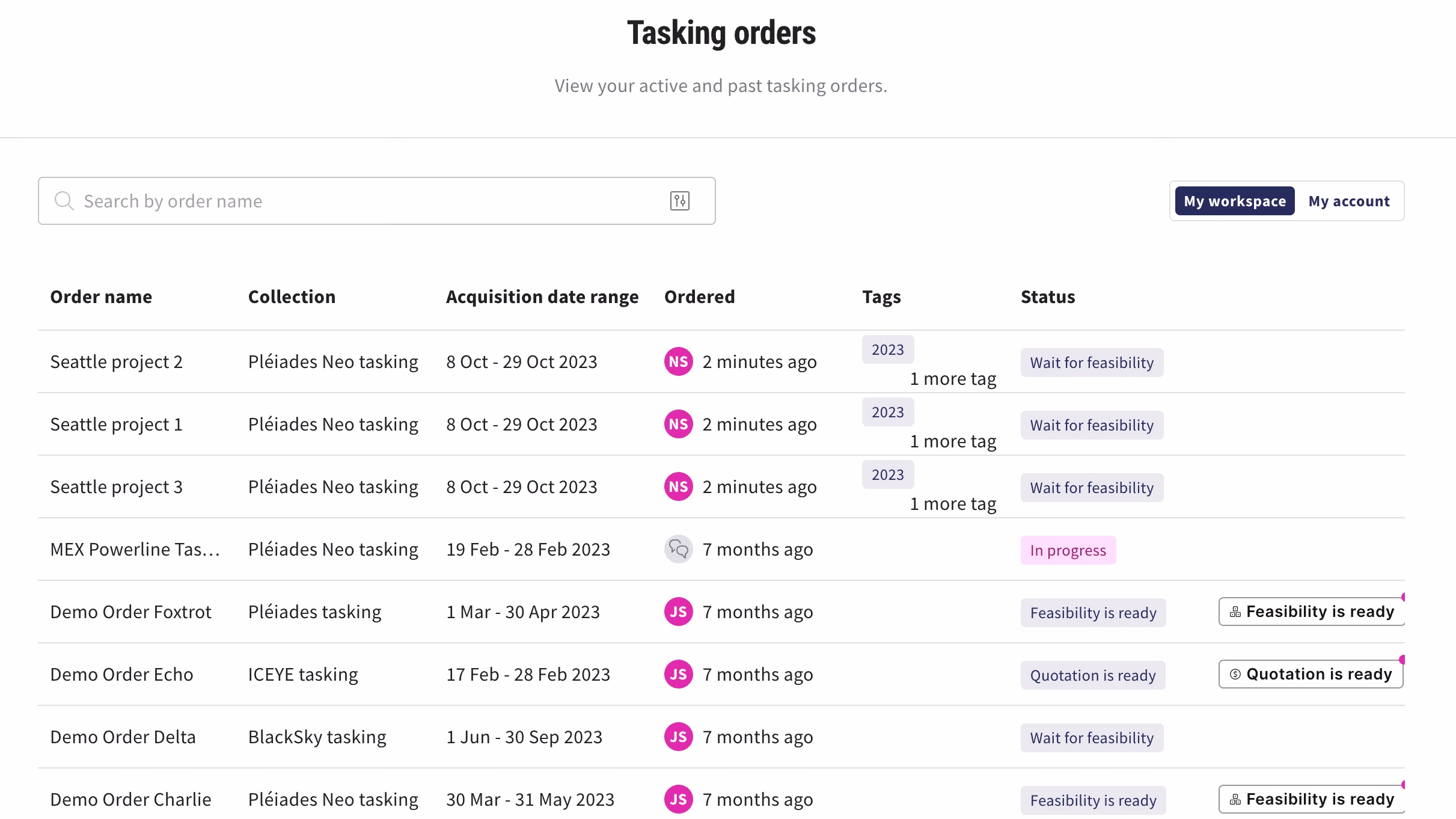The image size is (1456, 819).
Task: Click the Collection column header
Action: pyautogui.click(x=292, y=297)
